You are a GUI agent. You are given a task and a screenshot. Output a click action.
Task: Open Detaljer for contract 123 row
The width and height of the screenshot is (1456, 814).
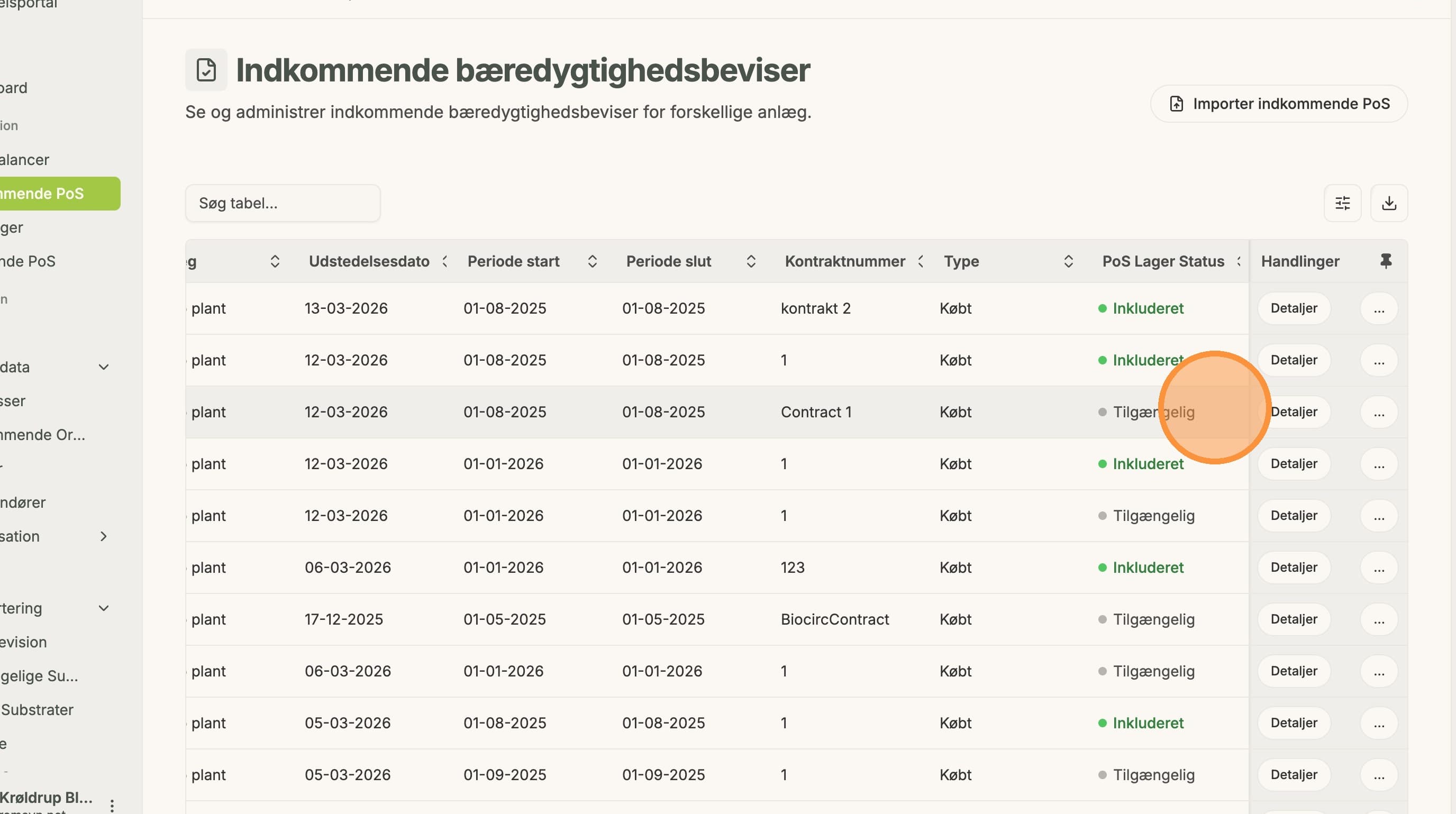tap(1293, 568)
